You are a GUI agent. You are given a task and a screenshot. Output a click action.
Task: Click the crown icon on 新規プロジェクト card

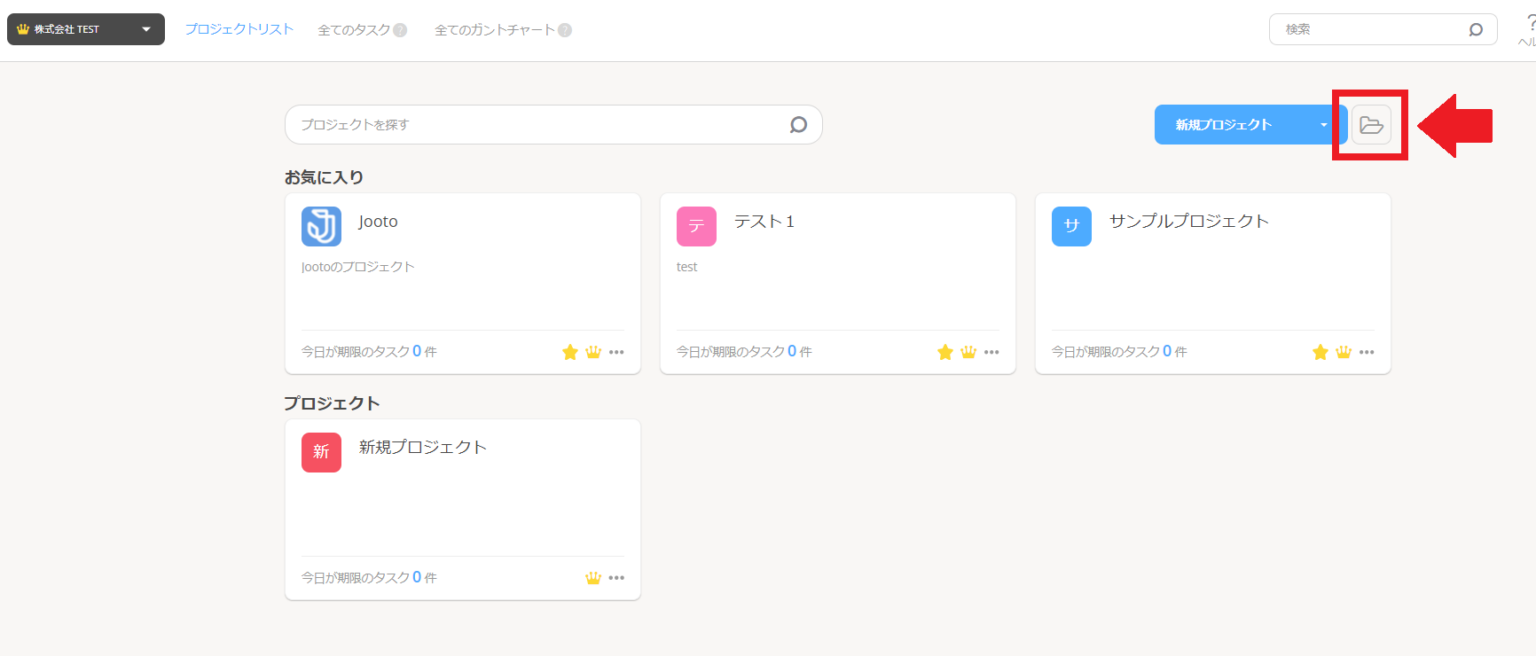pos(593,577)
